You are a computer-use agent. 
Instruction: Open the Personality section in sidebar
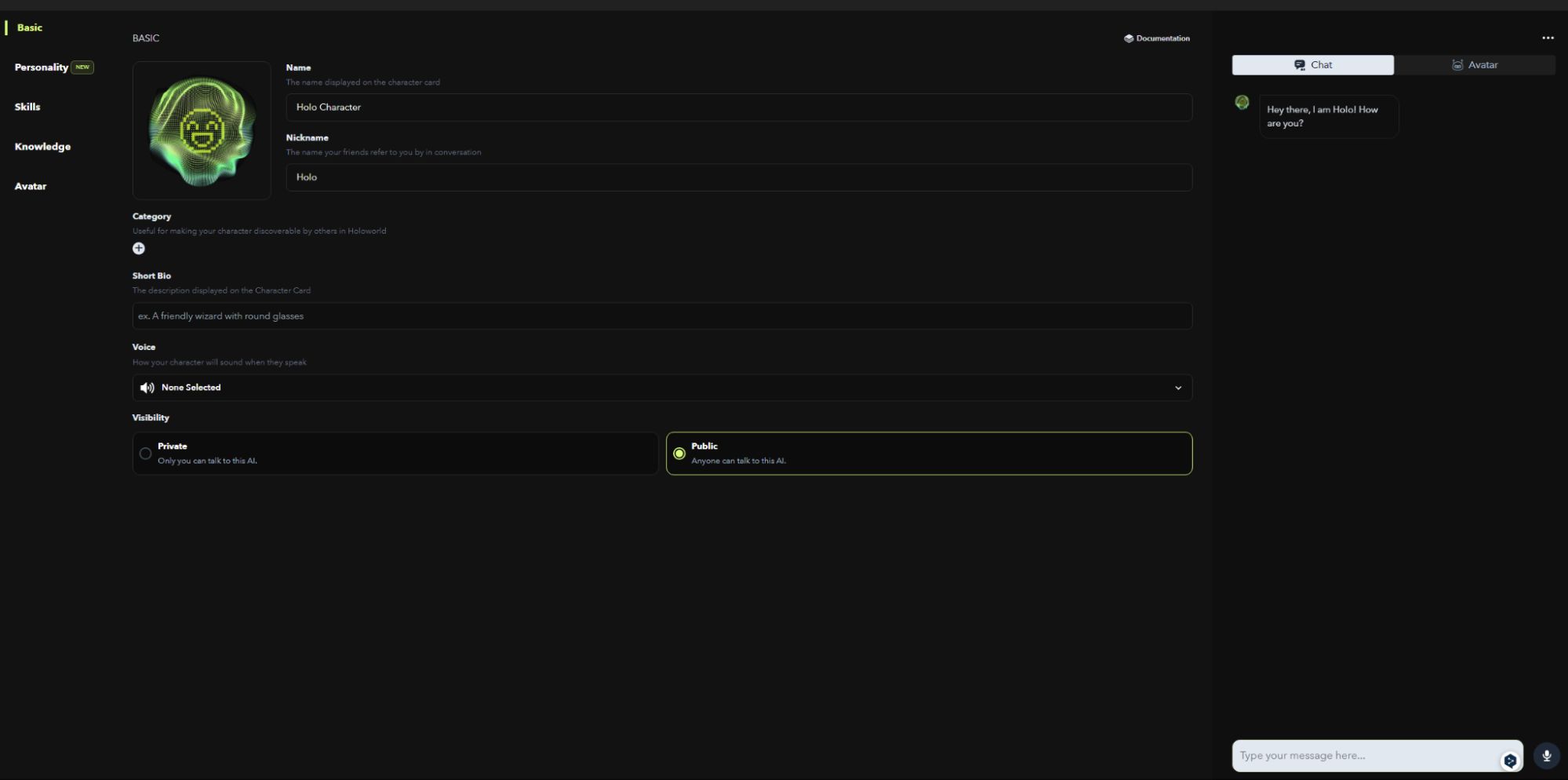(x=42, y=67)
